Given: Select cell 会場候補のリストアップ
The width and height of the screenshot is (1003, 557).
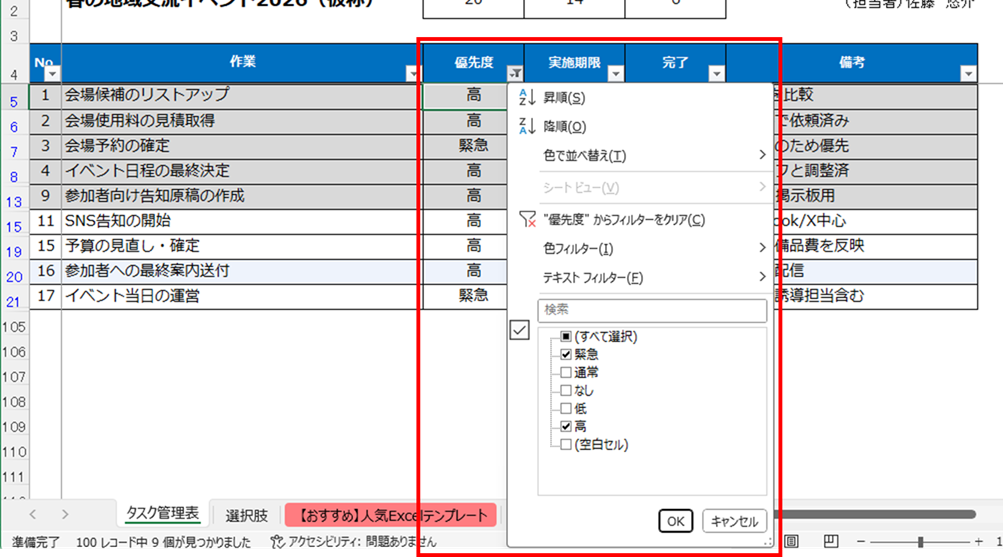Looking at the screenshot, I should coord(242,95).
